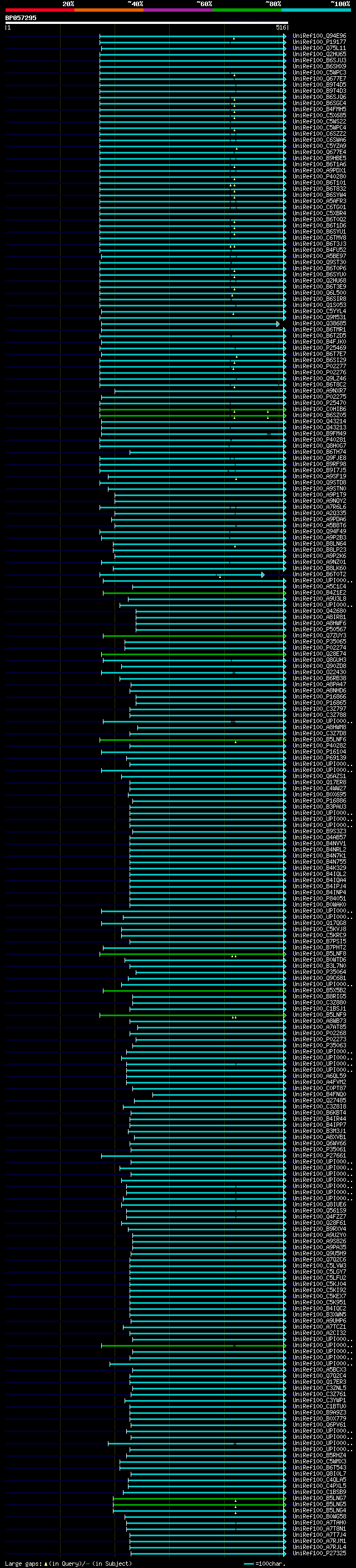
Task: Select hit UniRef100_A7R6L6
Action: [319, 507]
